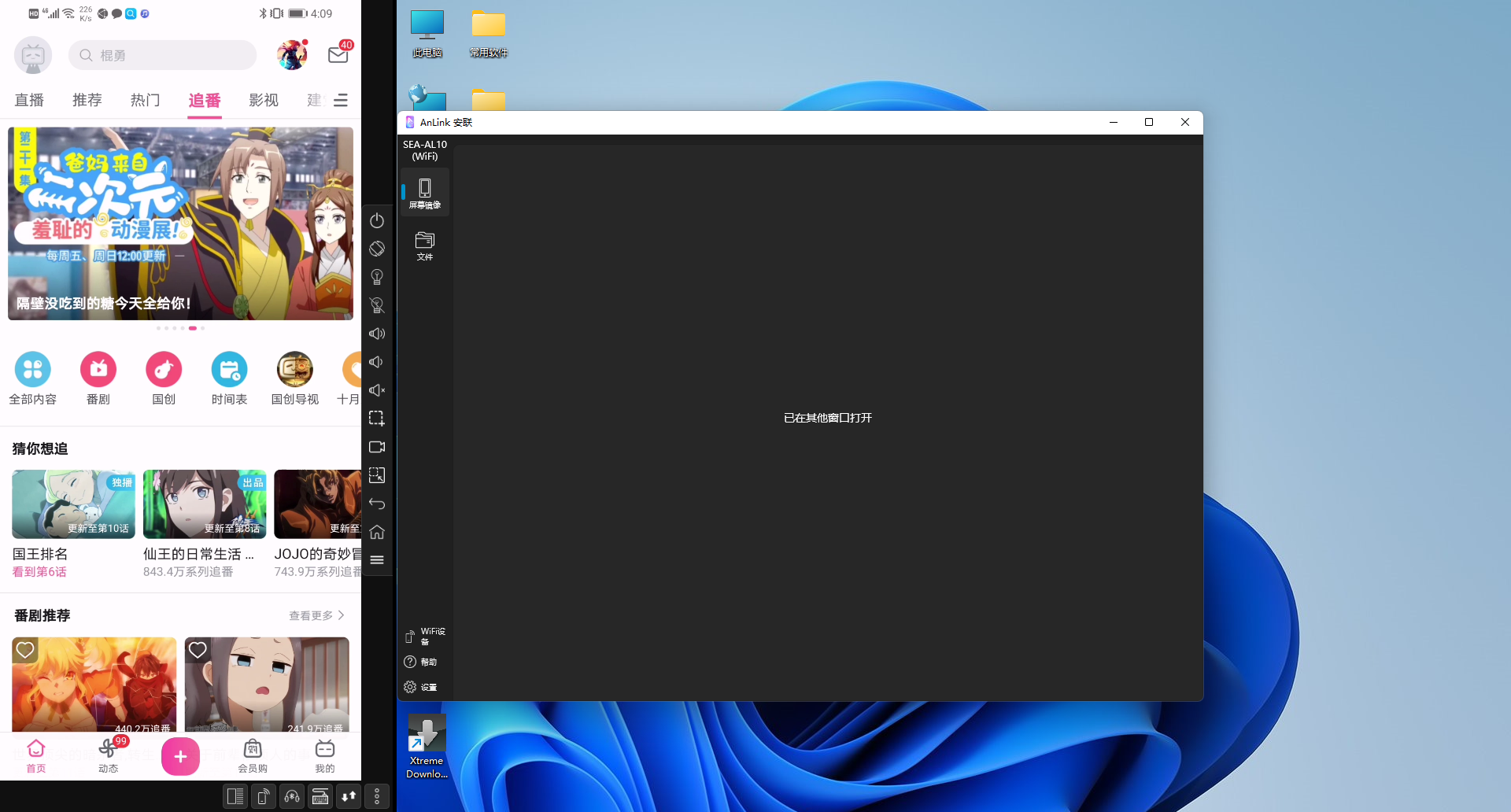Open the 文件 panel in AnLink
The height and width of the screenshot is (812, 1511).
[x=425, y=245]
